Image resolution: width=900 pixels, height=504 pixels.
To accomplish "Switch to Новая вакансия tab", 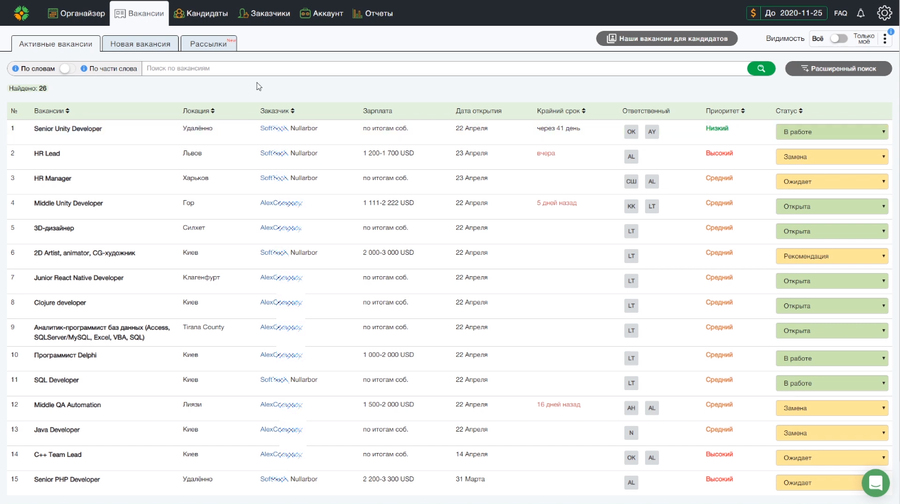I will click(140, 44).
